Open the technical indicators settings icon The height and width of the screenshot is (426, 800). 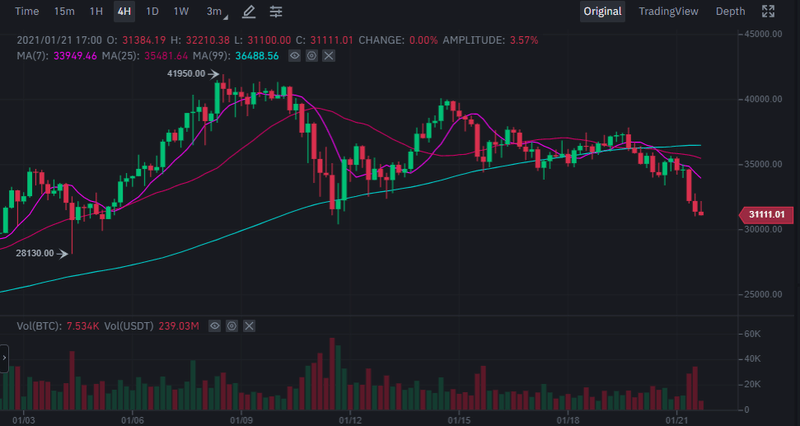click(x=275, y=12)
